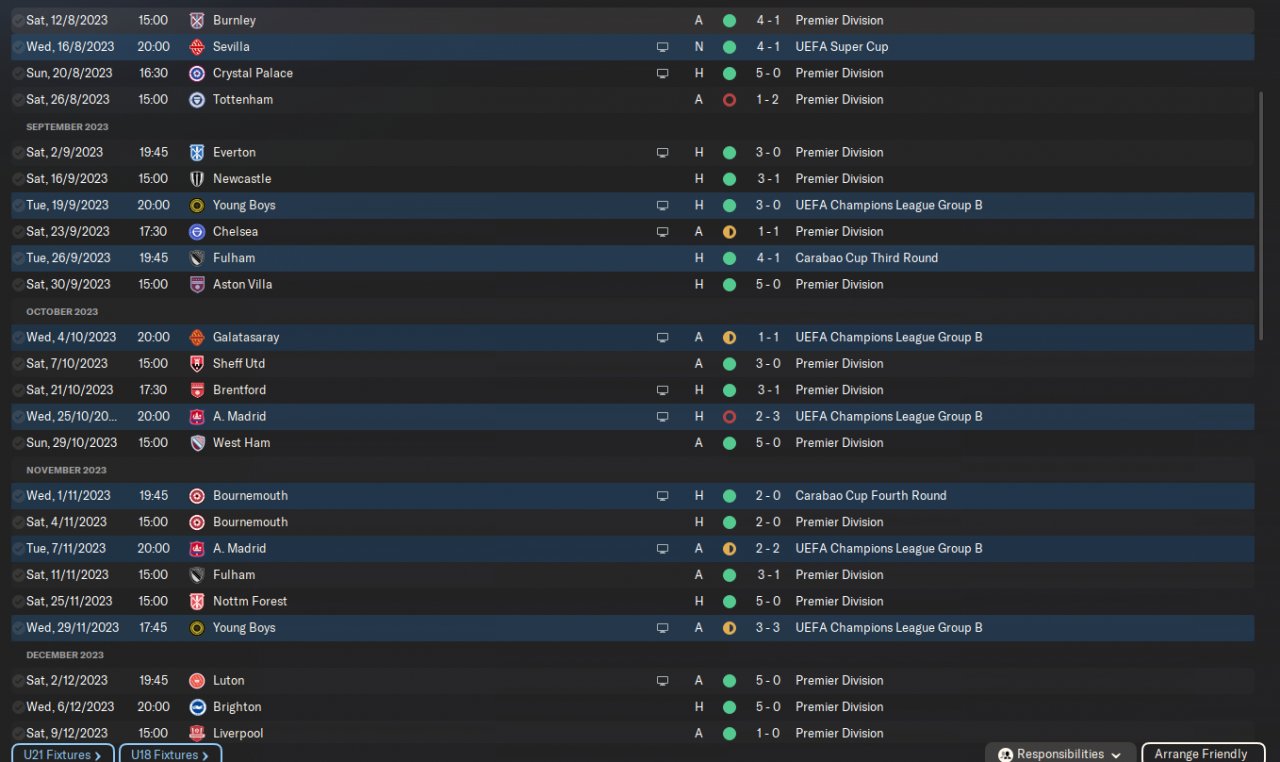Click the Brighton club badge icon

coord(197,707)
